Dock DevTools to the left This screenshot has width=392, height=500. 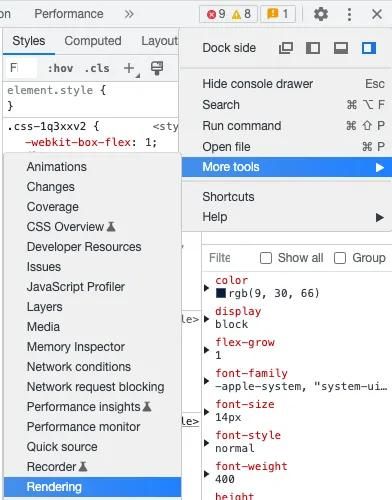pyautogui.click(x=313, y=48)
